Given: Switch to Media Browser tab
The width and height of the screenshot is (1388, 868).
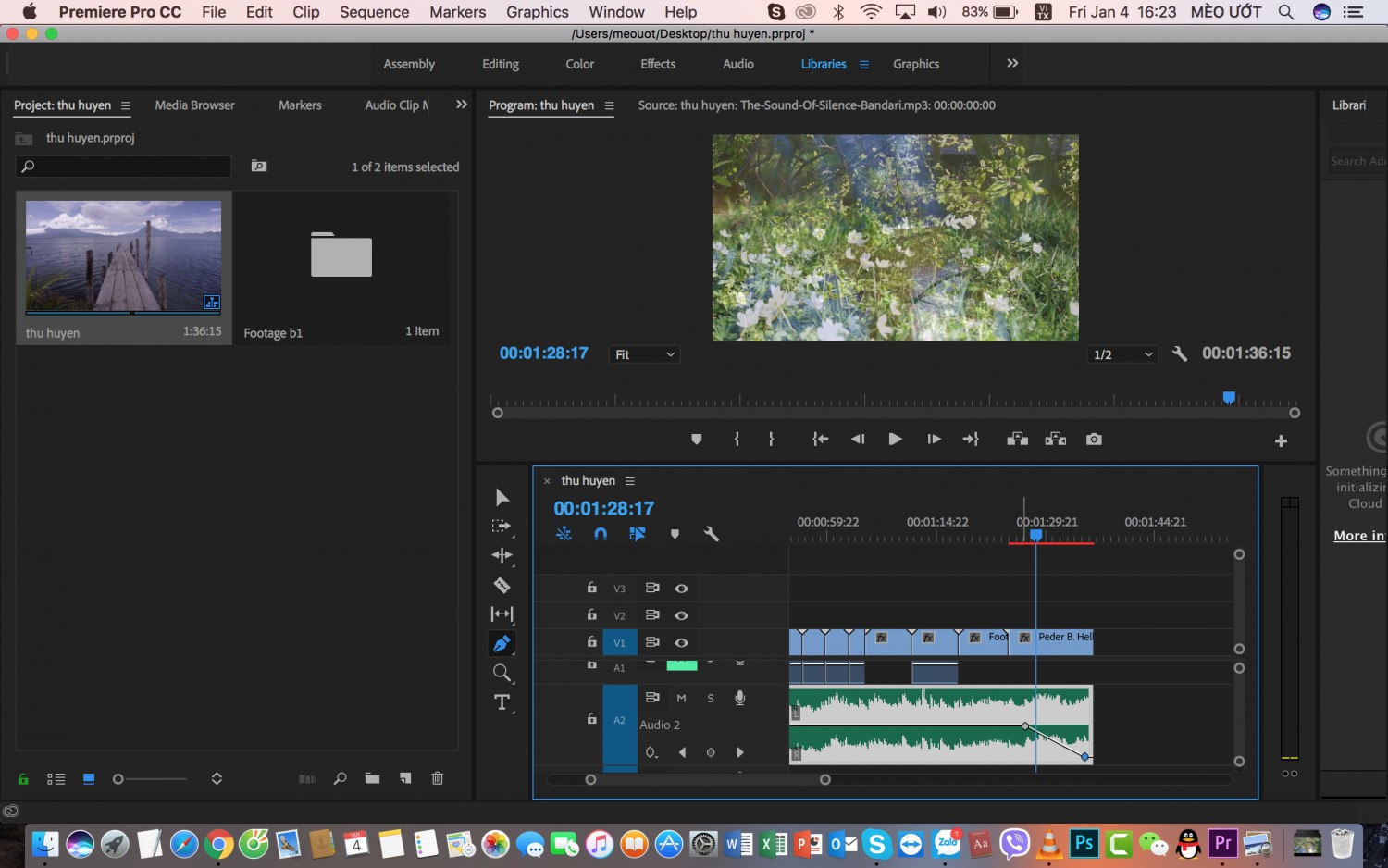Looking at the screenshot, I should (x=194, y=105).
